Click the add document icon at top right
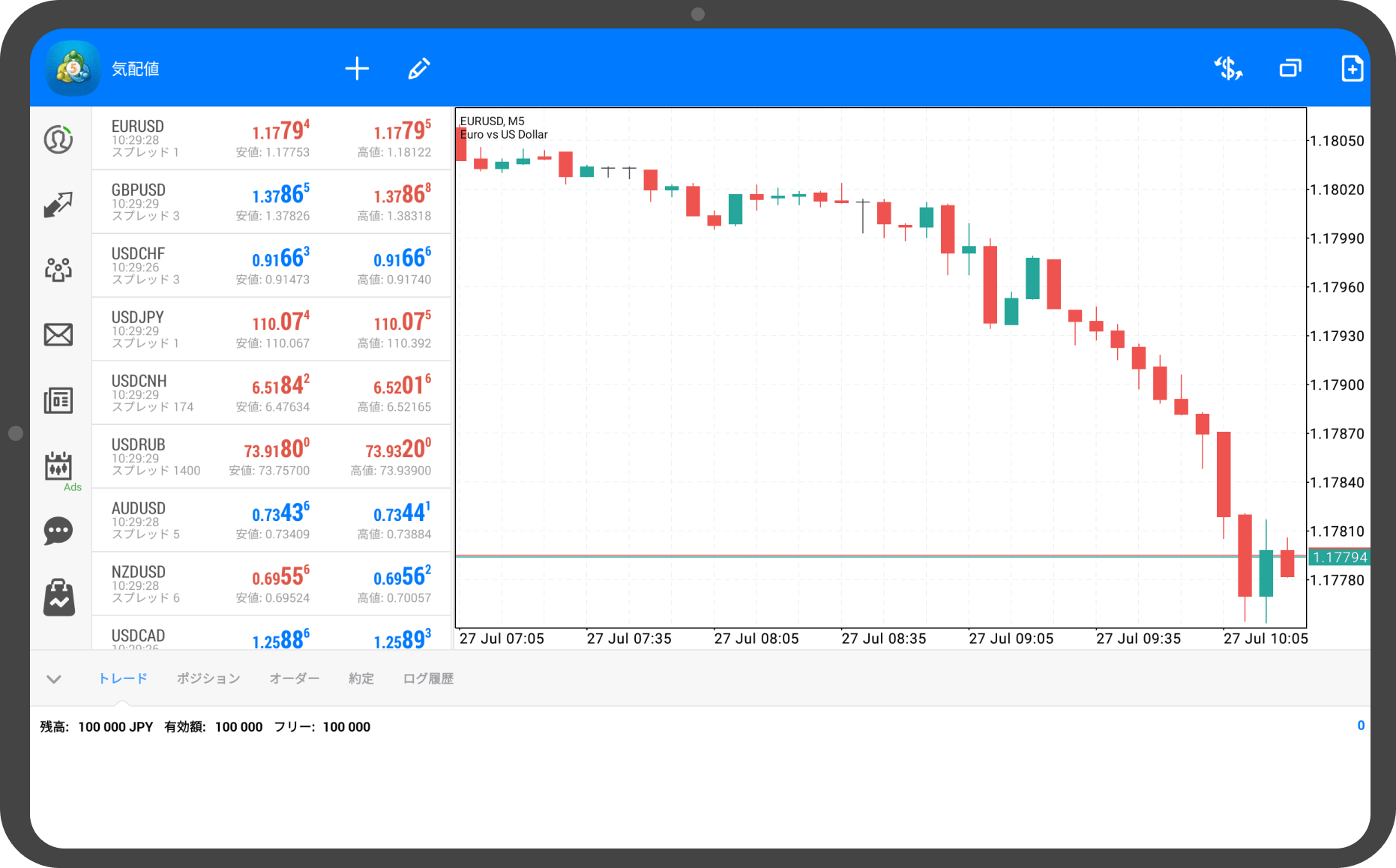The height and width of the screenshot is (868, 1396). pos(1351,69)
